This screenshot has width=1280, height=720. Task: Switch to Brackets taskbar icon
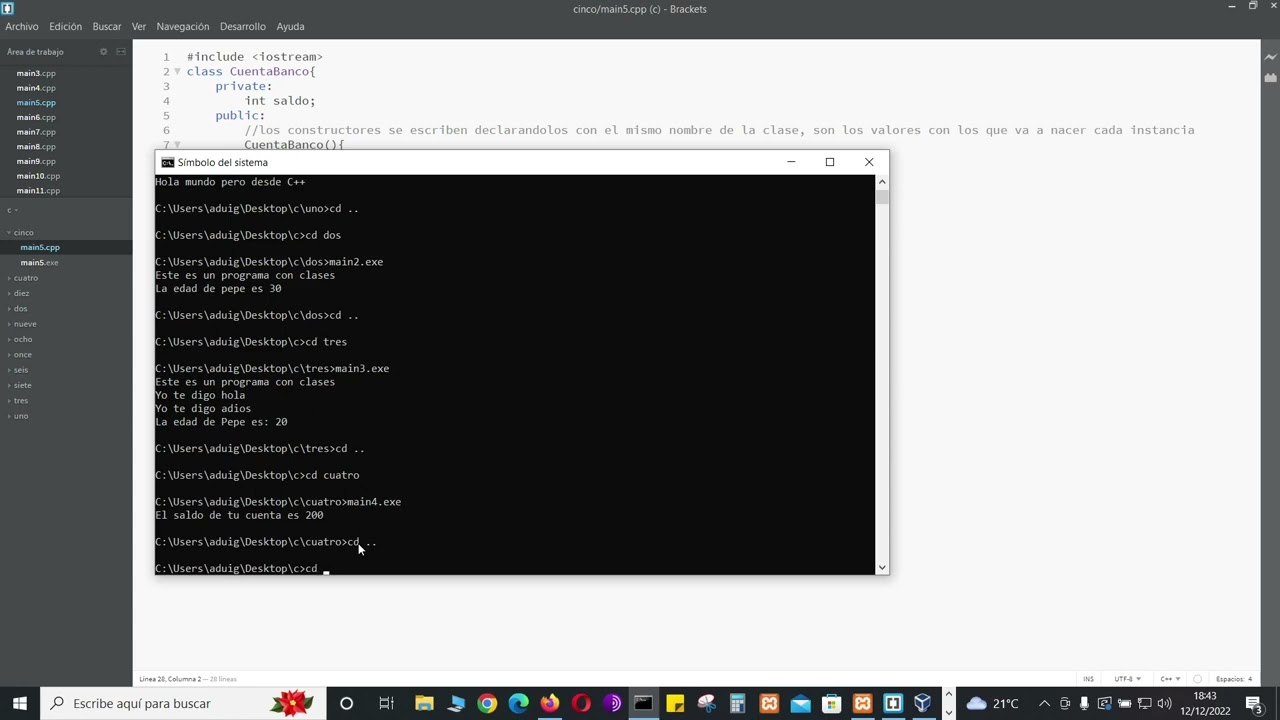coord(893,703)
